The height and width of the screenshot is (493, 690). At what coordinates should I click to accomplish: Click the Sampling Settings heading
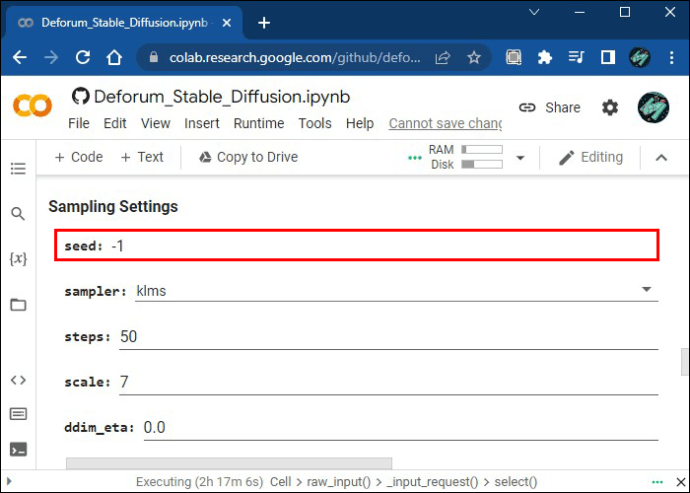pos(113,206)
